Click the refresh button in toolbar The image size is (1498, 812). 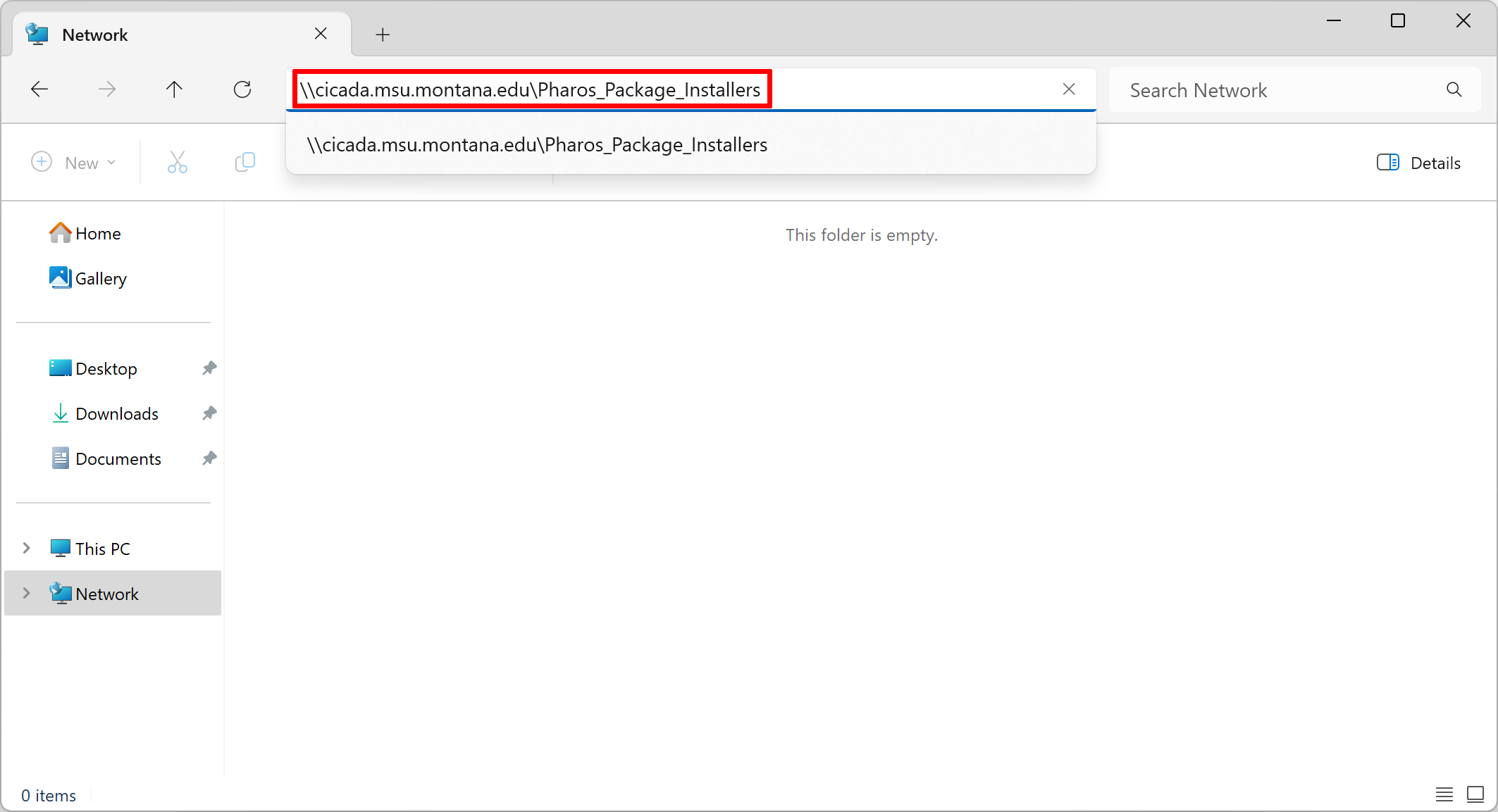tap(243, 89)
